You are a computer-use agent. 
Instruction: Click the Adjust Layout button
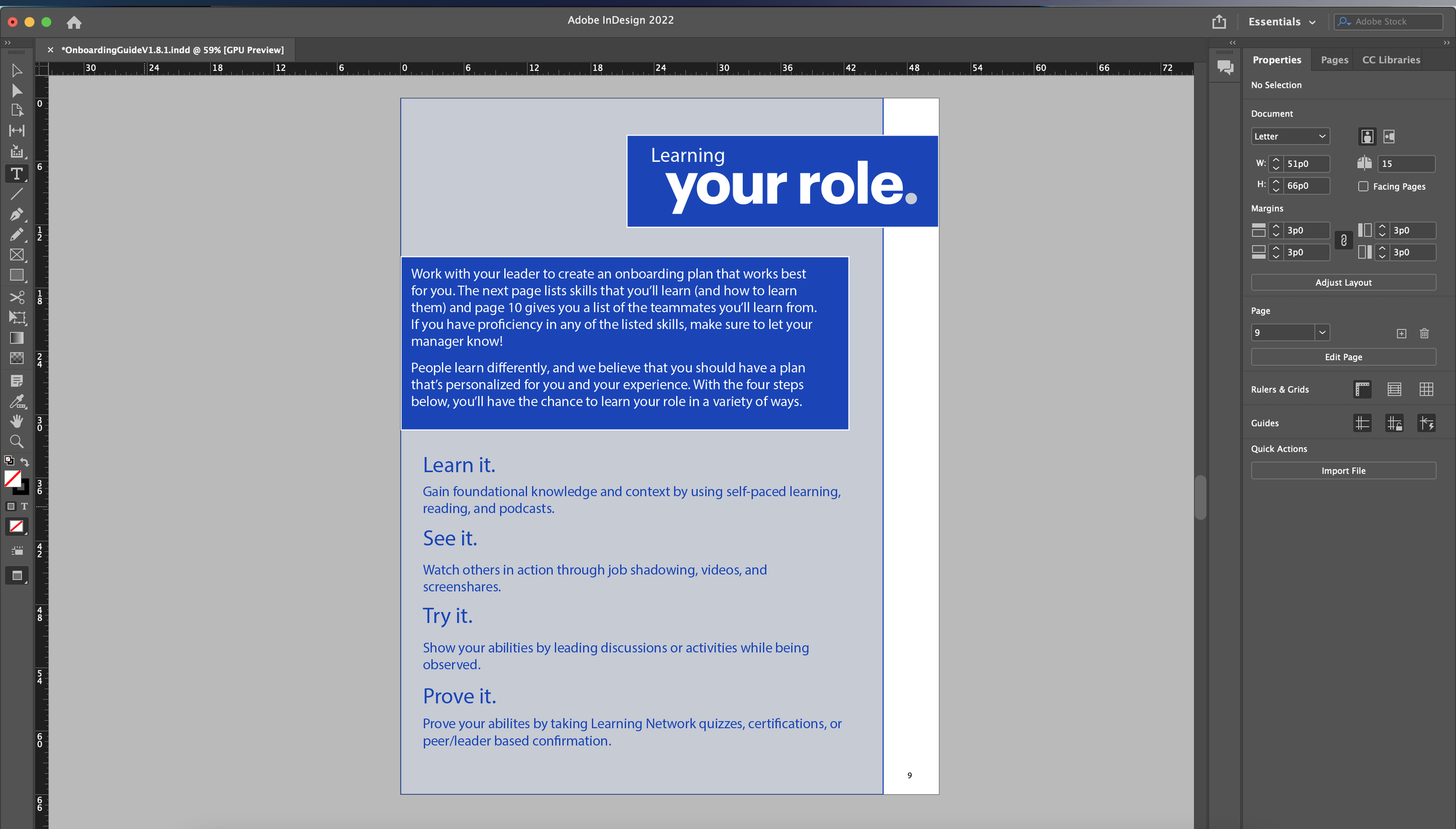click(x=1343, y=282)
